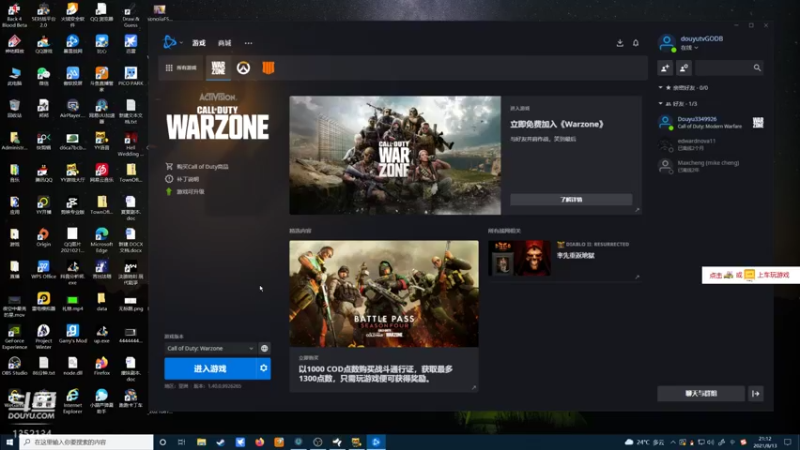Open Origin desktop shortcut
800x450 pixels.
(x=43, y=237)
